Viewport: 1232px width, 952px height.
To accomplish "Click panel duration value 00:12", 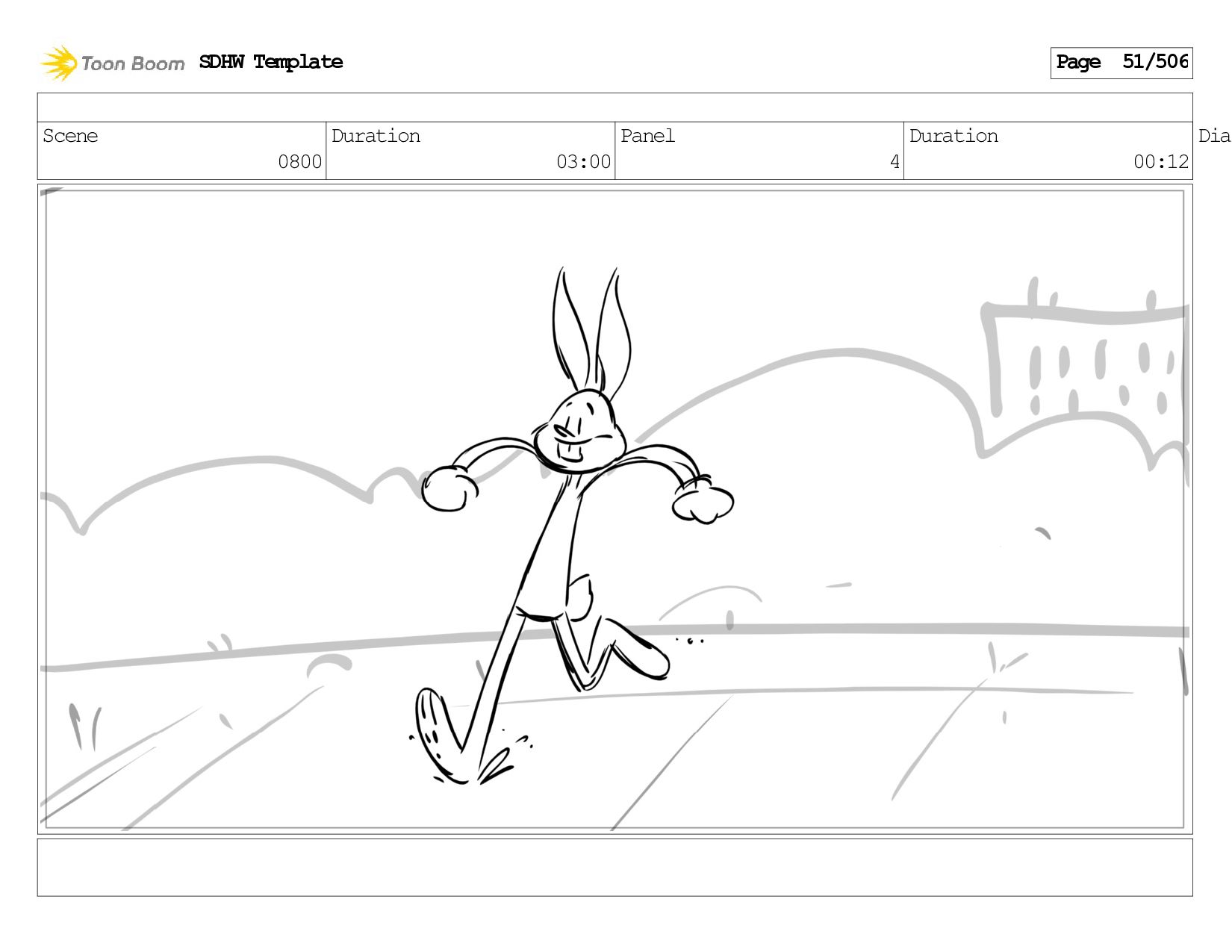I will 1161,162.
